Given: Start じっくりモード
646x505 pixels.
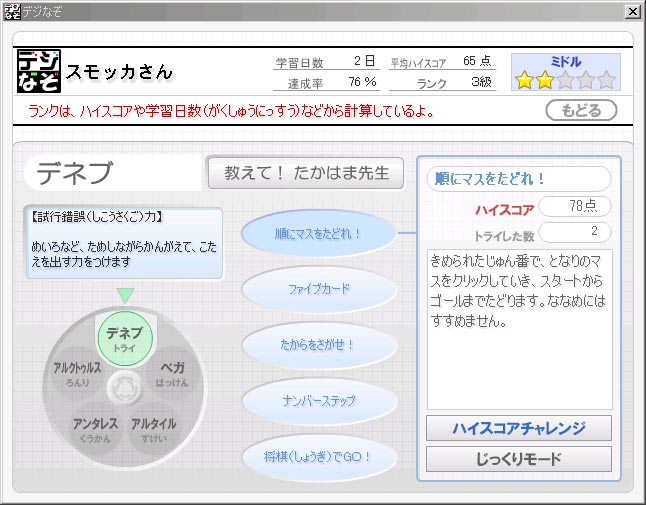Looking at the screenshot, I should tap(518, 459).
